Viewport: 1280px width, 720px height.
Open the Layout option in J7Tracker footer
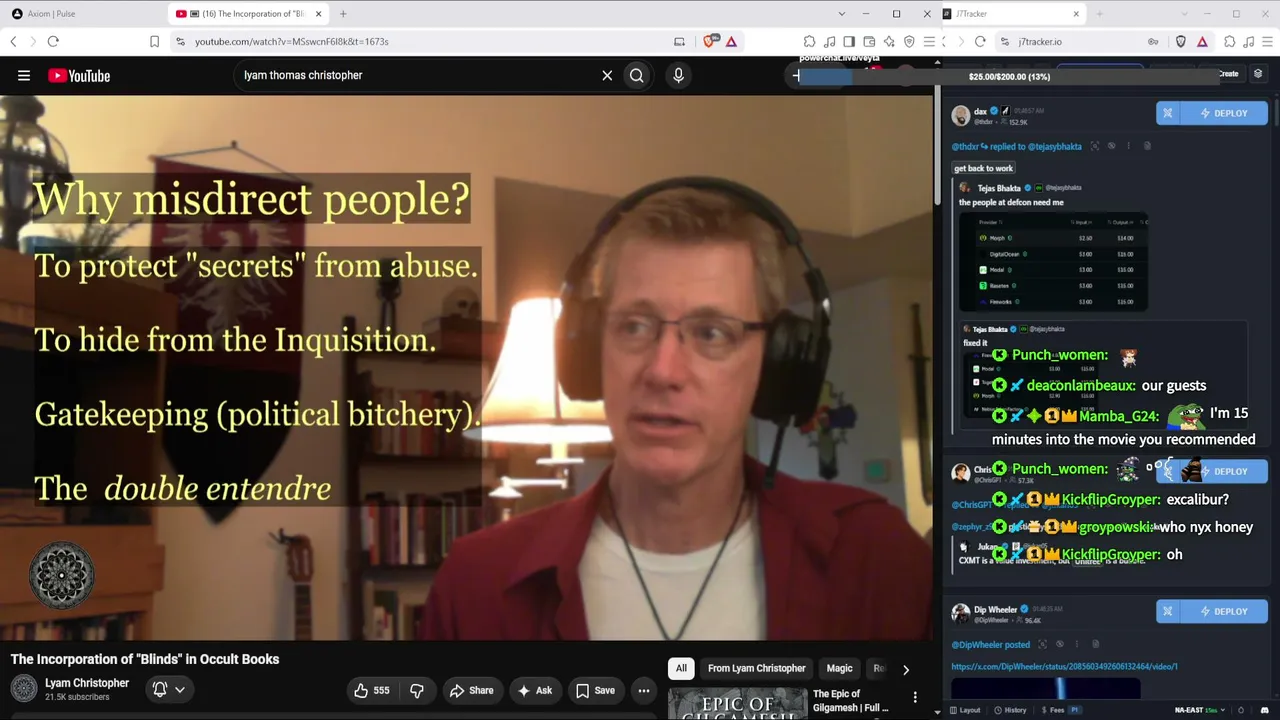pyautogui.click(x=965, y=710)
